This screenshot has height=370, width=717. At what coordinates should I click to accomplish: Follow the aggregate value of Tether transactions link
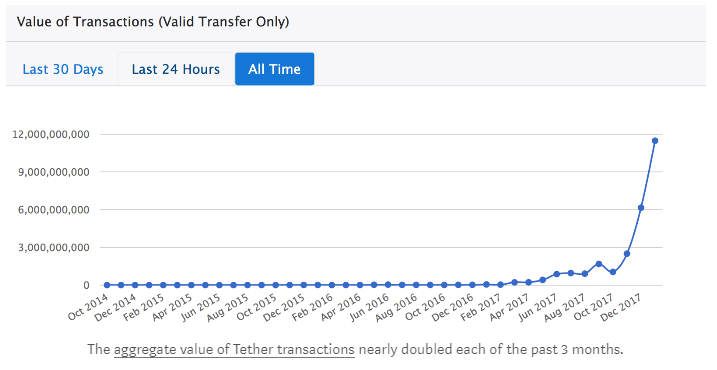234,350
